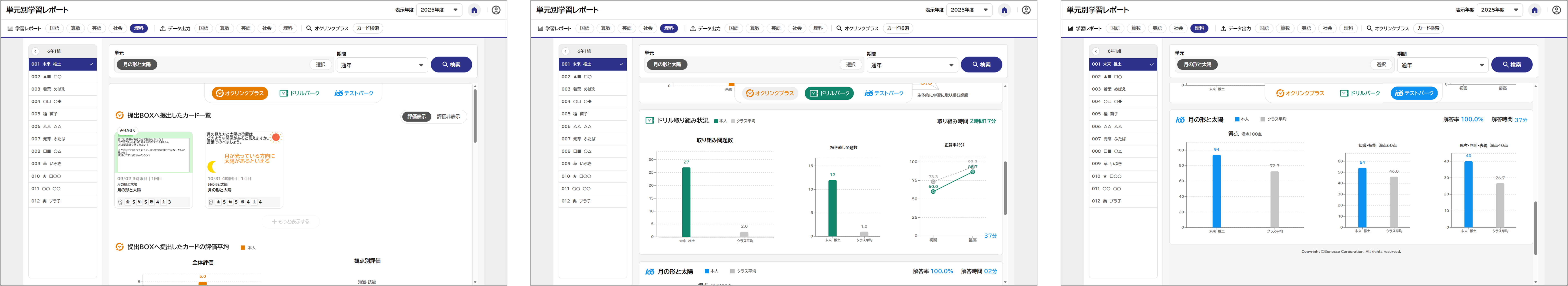
Task: Select the green-highlighted ドリルパーク tab
Action: [829, 93]
